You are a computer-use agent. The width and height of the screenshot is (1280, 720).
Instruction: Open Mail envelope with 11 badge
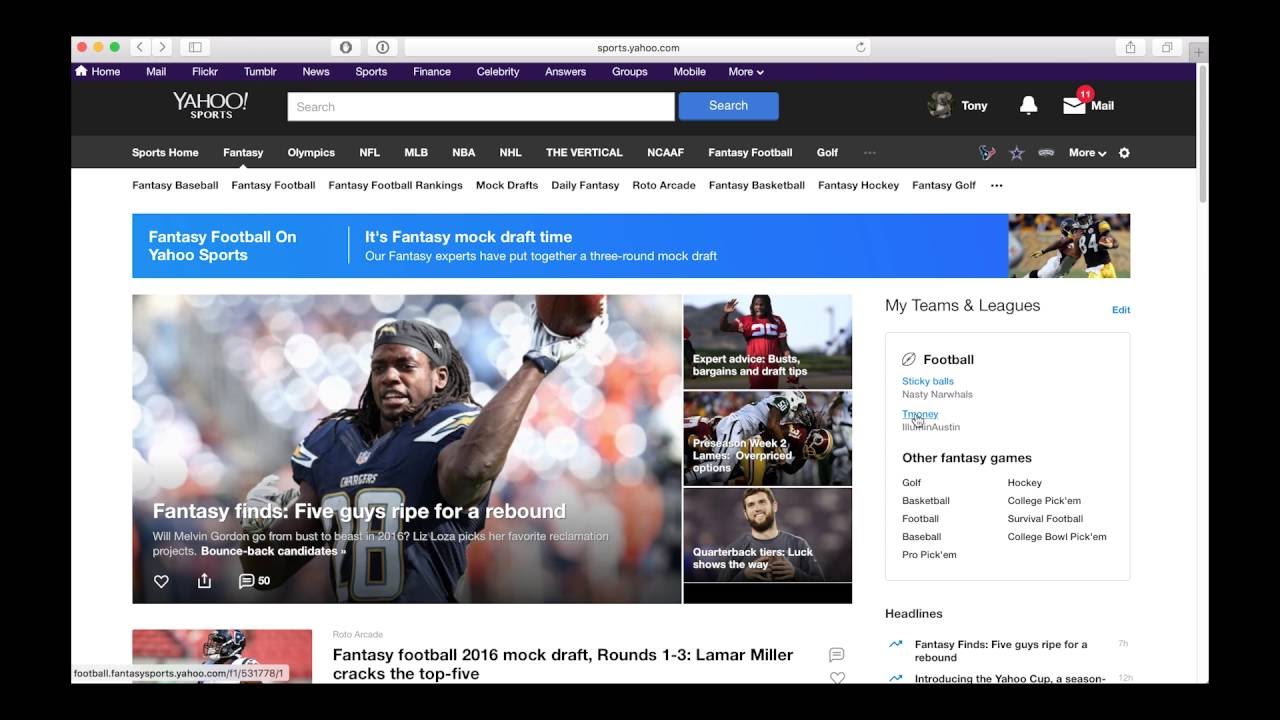coord(1074,104)
